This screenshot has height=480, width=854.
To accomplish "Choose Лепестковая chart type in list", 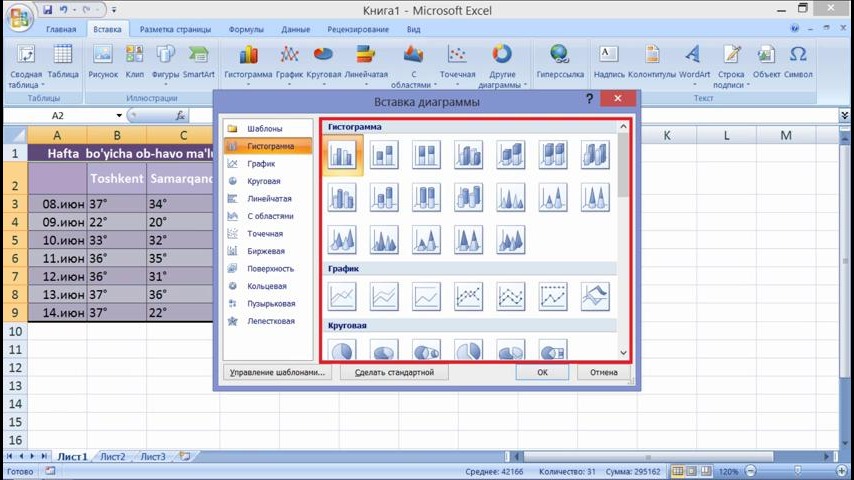I will pyautogui.click(x=270, y=321).
